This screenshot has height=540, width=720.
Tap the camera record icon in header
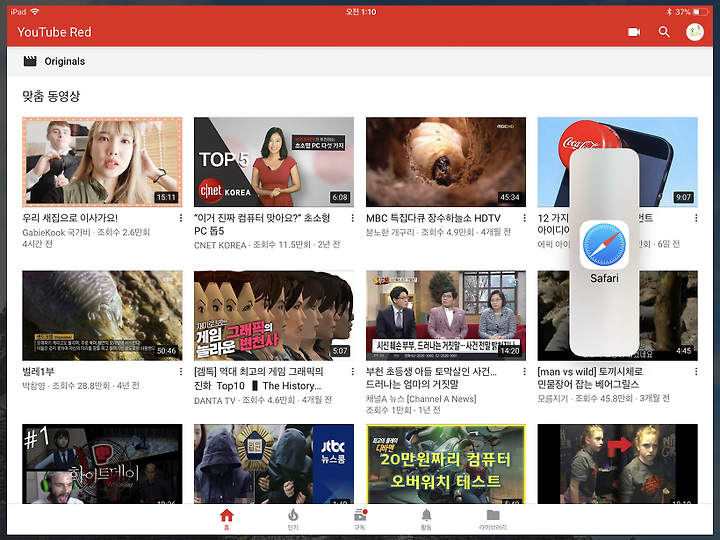coord(634,32)
